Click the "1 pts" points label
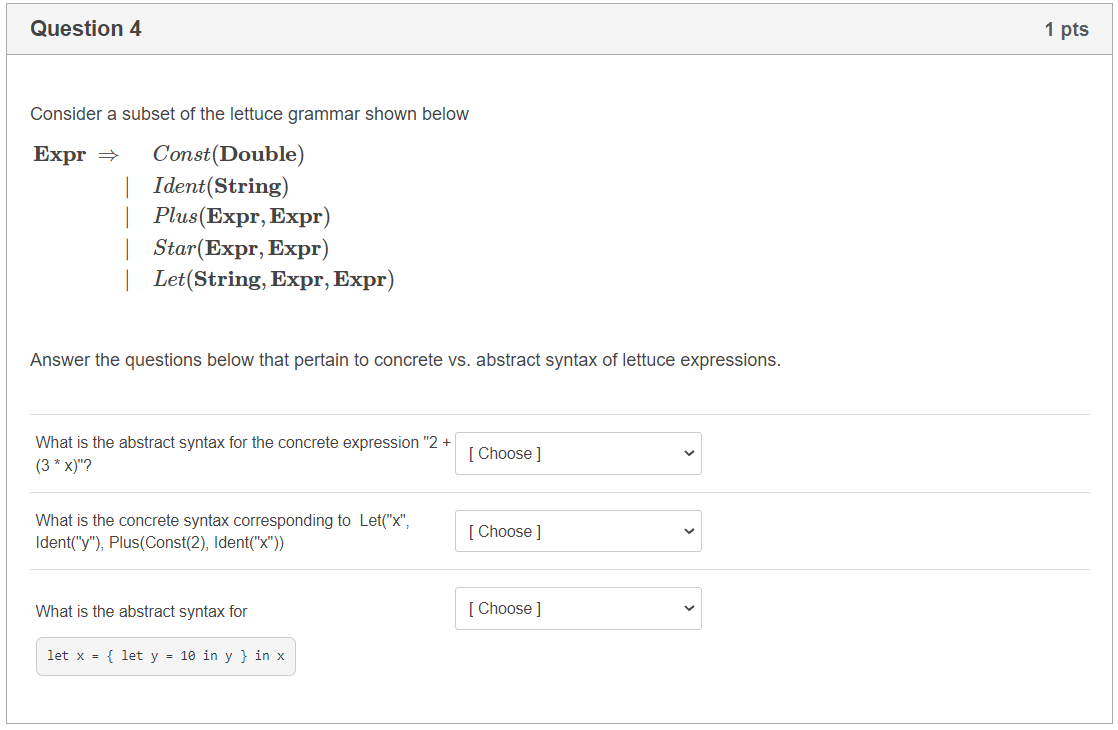The width and height of the screenshot is (1118, 730). coord(1066,30)
